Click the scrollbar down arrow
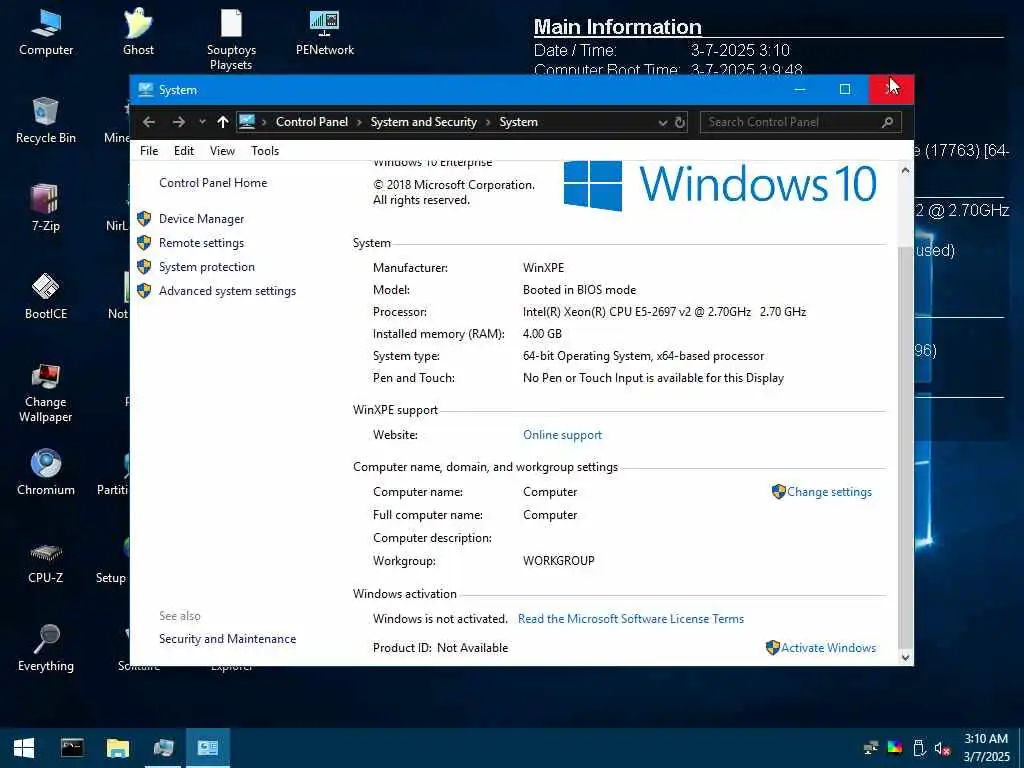 tap(905, 658)
